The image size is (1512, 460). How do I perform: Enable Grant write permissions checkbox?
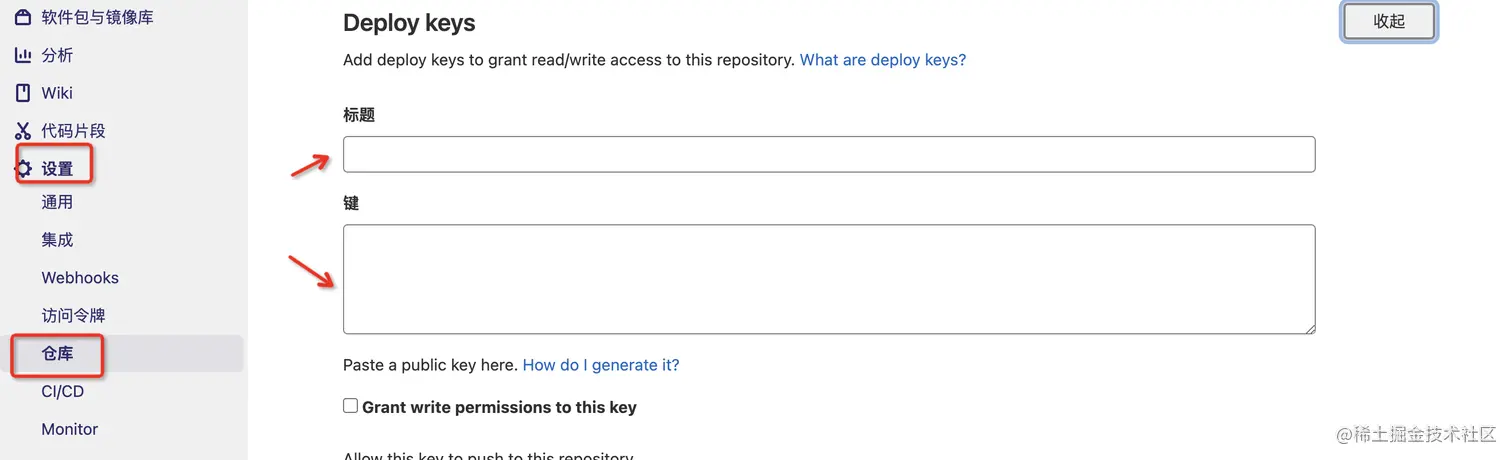click(x=351, y=406)
